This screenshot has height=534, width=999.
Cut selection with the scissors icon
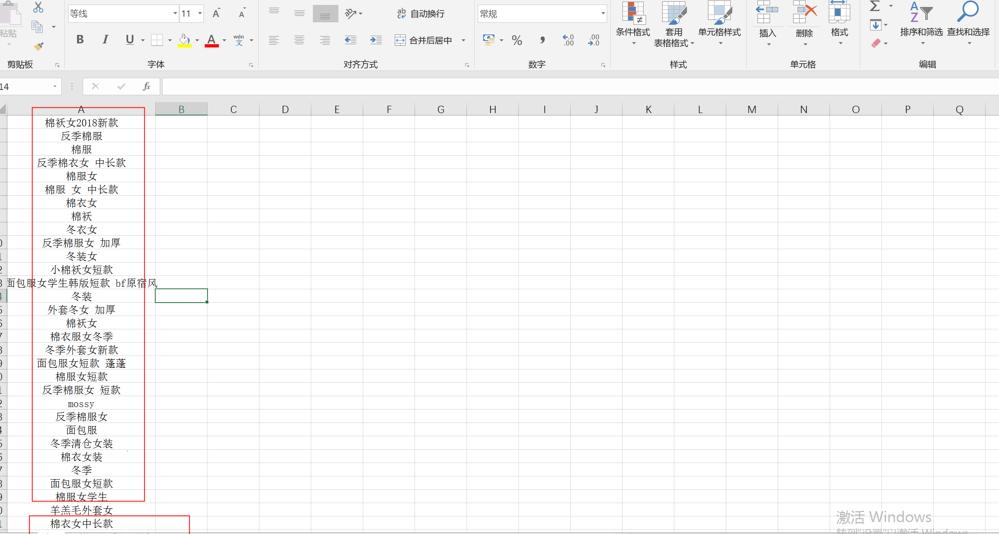pos(38,8)
